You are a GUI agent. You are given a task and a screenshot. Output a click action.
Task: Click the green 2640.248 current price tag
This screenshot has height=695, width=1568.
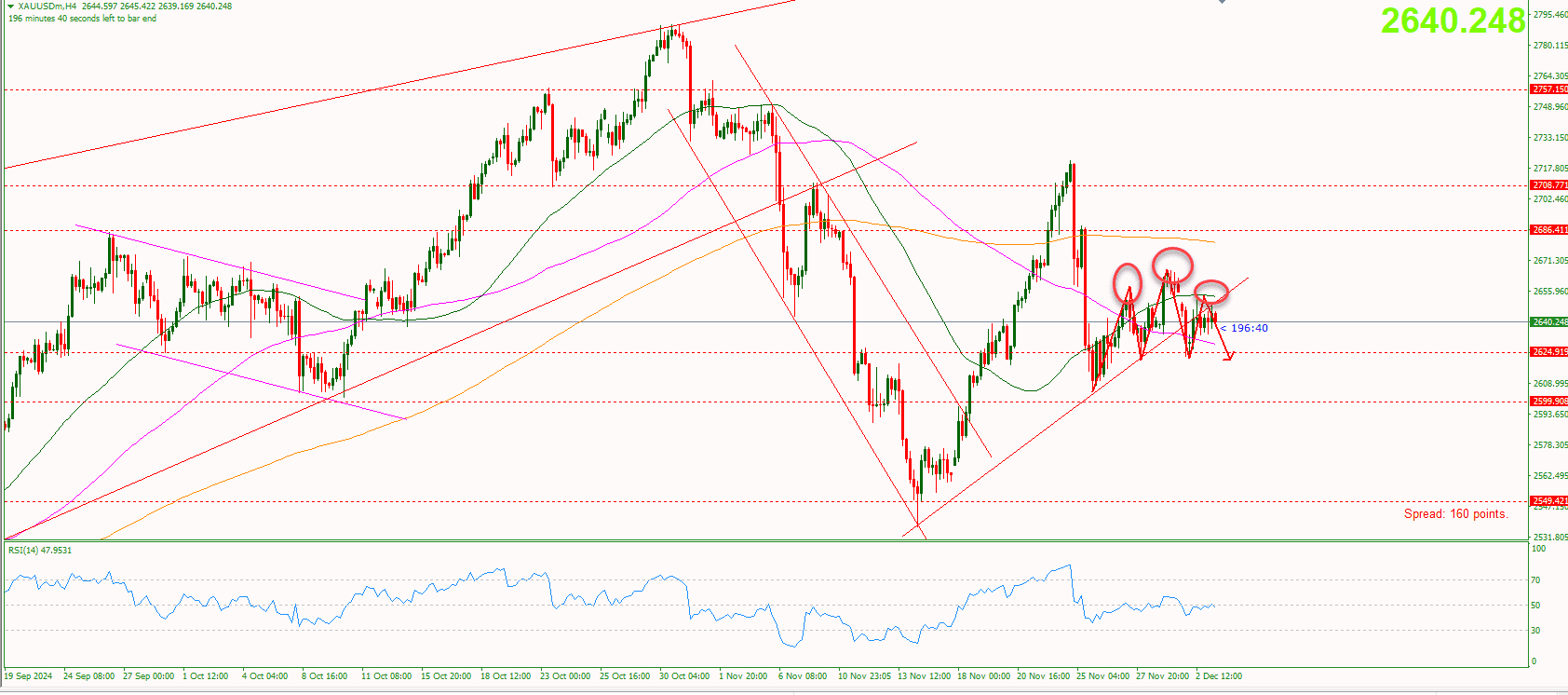[x=1549, y=322]
